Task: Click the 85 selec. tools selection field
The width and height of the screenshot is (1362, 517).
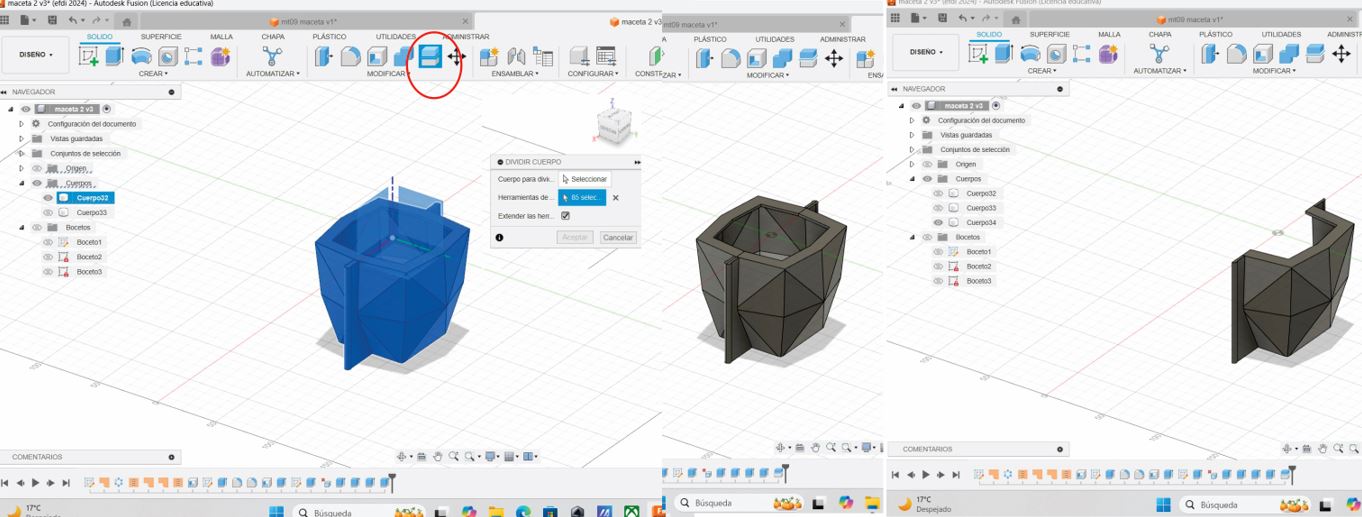Action: point(582,198)
